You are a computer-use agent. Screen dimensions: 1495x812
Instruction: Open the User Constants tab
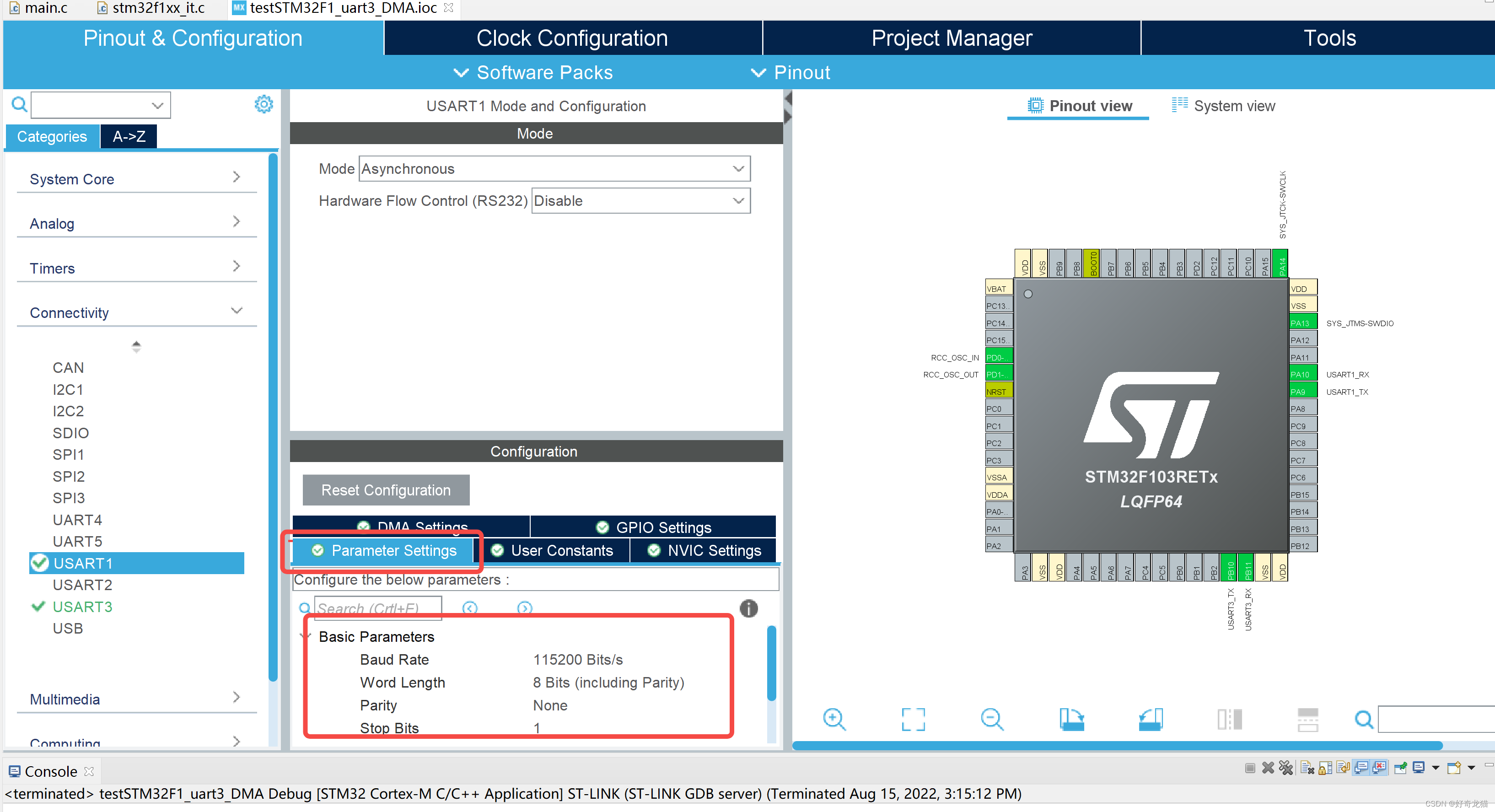click(552, 550)
